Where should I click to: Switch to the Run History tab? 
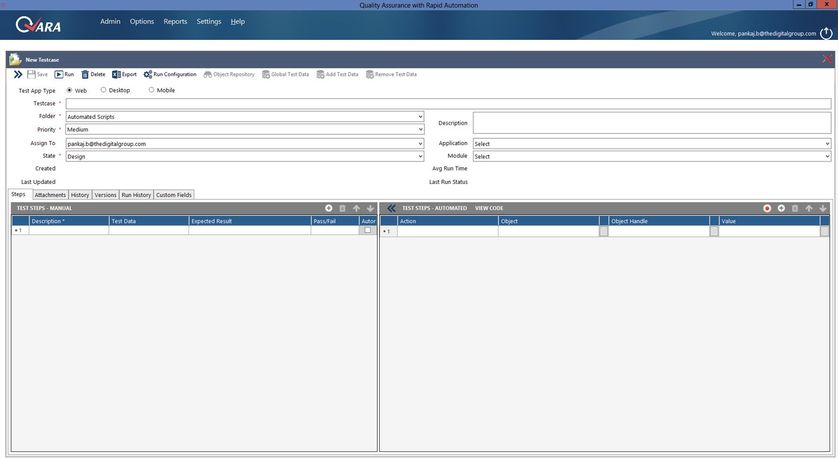click(x=136, y=195)
